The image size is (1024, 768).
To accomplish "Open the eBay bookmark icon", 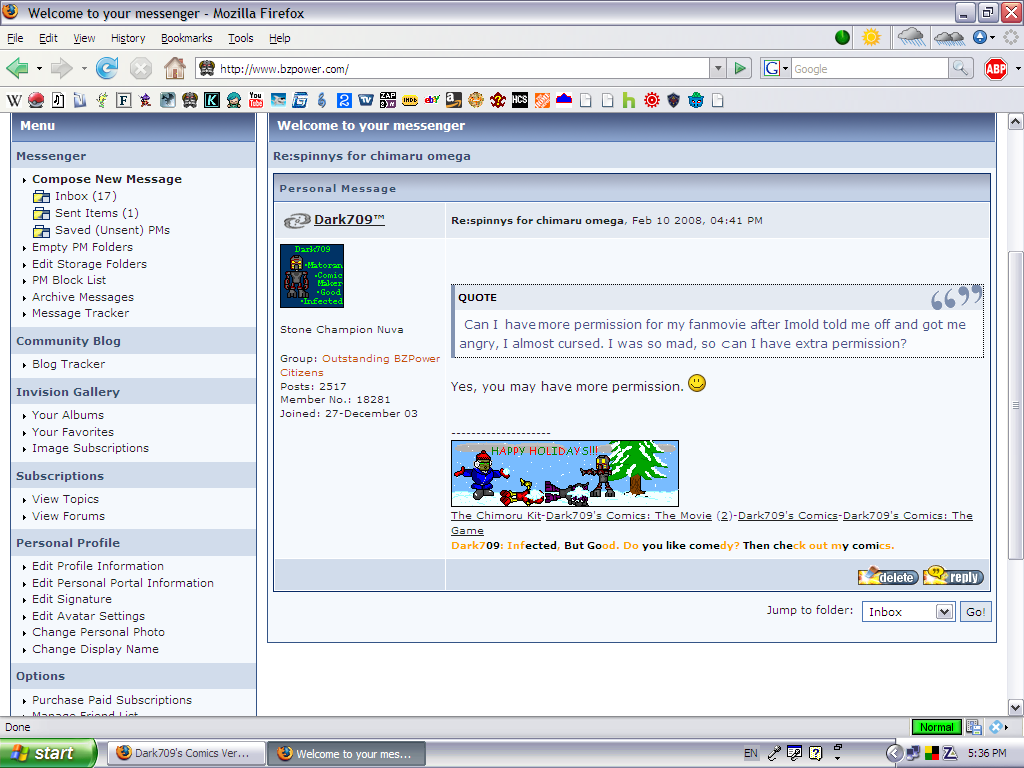I will (x=430, y=100).
